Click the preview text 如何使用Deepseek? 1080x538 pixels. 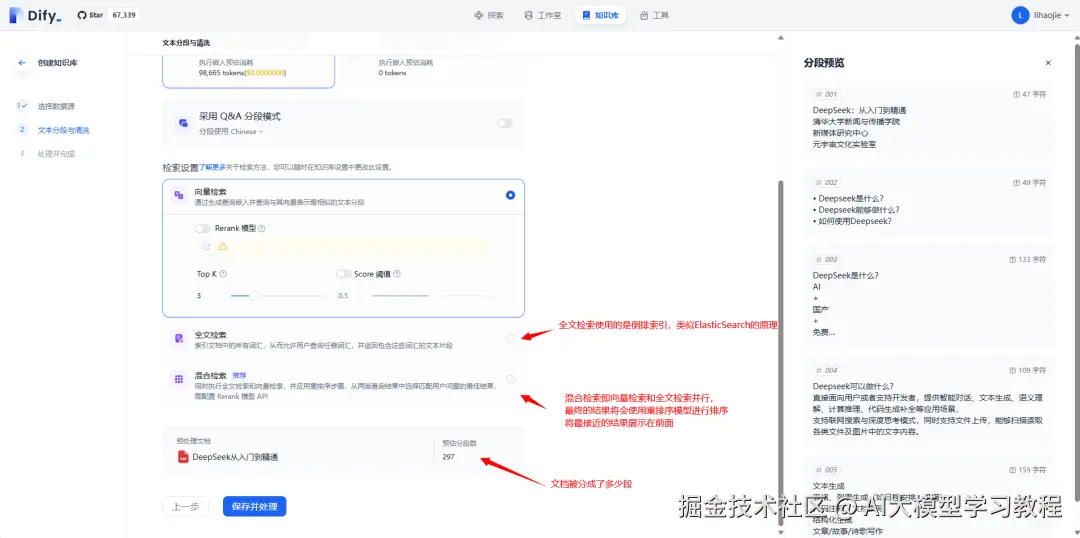[853, 221]
